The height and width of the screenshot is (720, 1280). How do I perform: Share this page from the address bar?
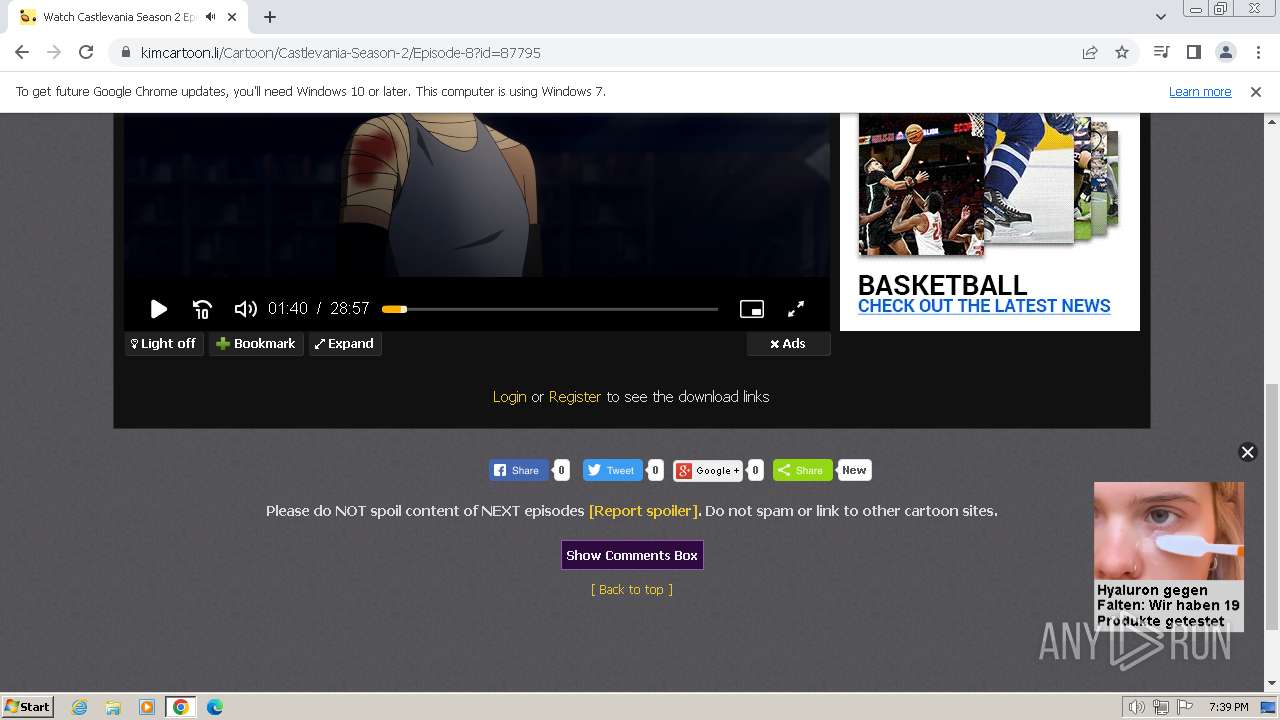[x=1090, y=52]
